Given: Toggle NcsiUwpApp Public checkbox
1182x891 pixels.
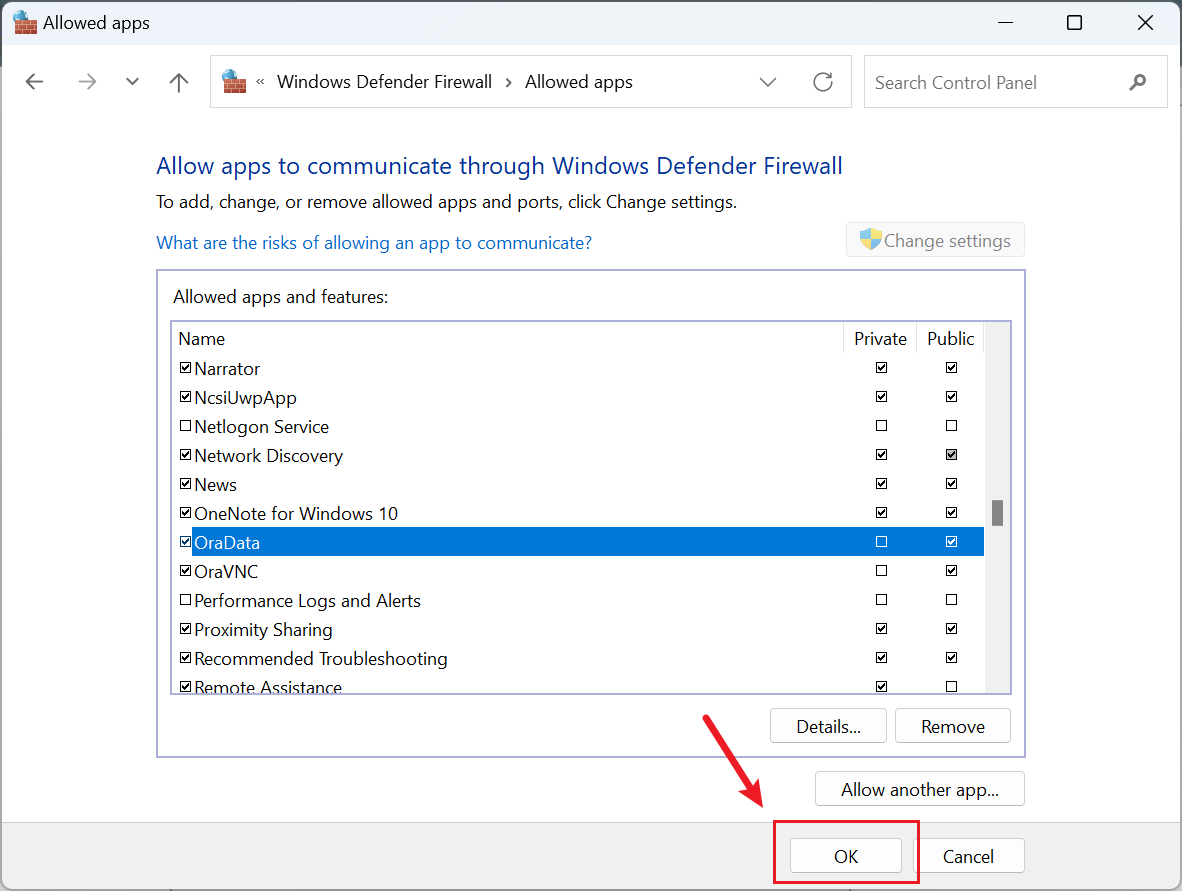Looking at the screenshot, I should pyautogui.click(x=951, y=397).
